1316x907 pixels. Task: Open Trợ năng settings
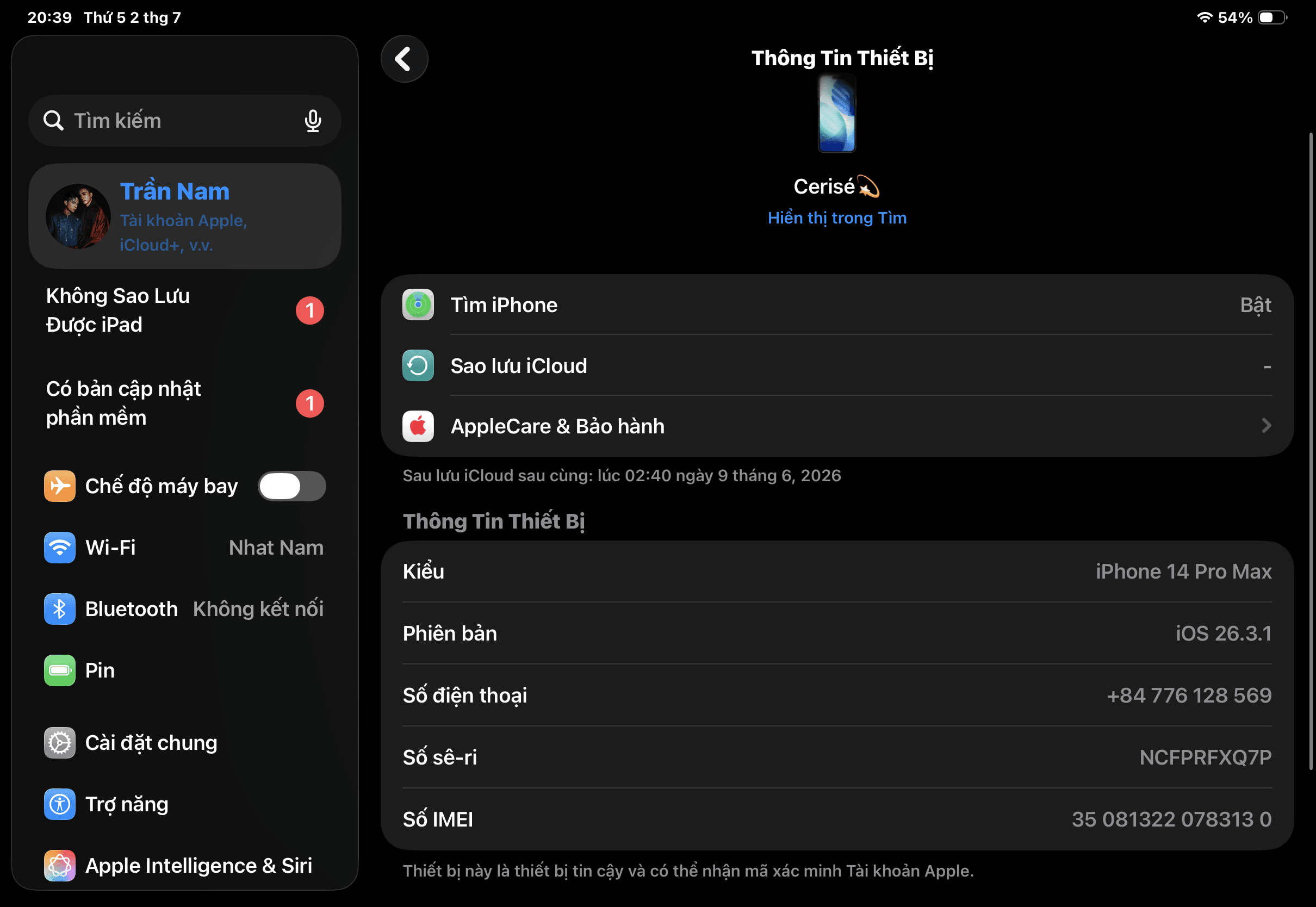click(185, 804)
